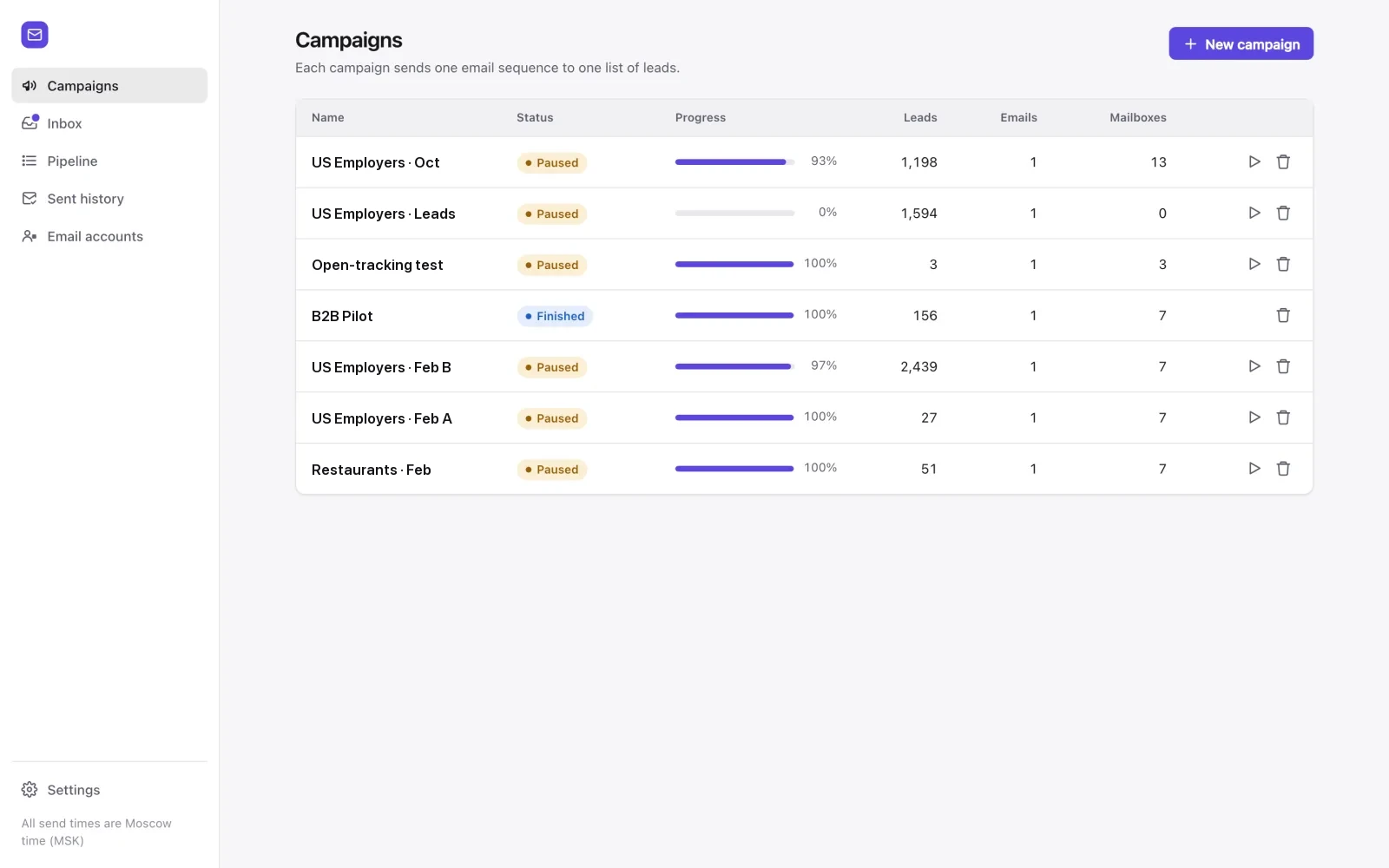Resume the US Employers · Feb B campaign

pyautogui.click(x=1254, y=366)
